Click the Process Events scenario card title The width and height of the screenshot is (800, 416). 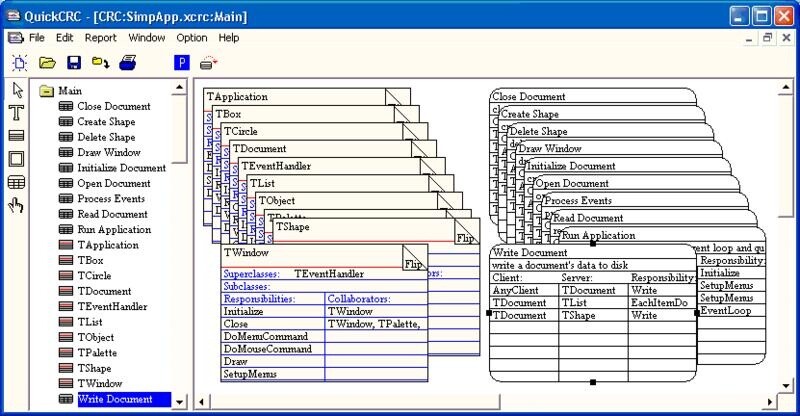578,201
